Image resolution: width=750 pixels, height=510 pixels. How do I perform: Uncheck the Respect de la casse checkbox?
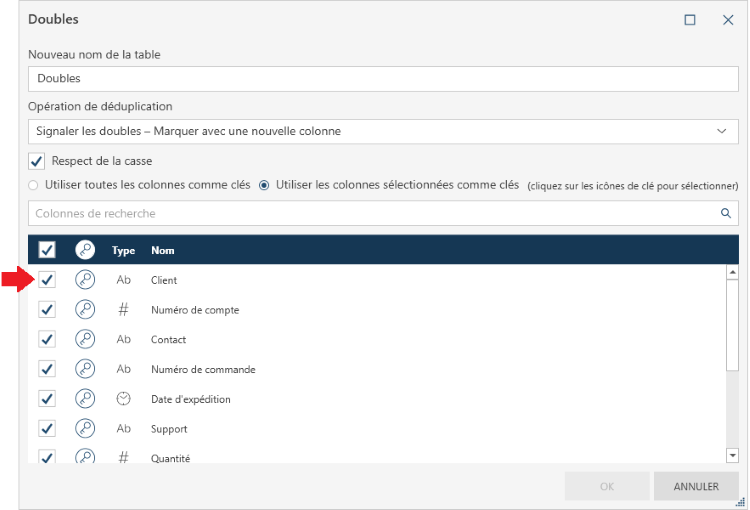click(37, 161)
